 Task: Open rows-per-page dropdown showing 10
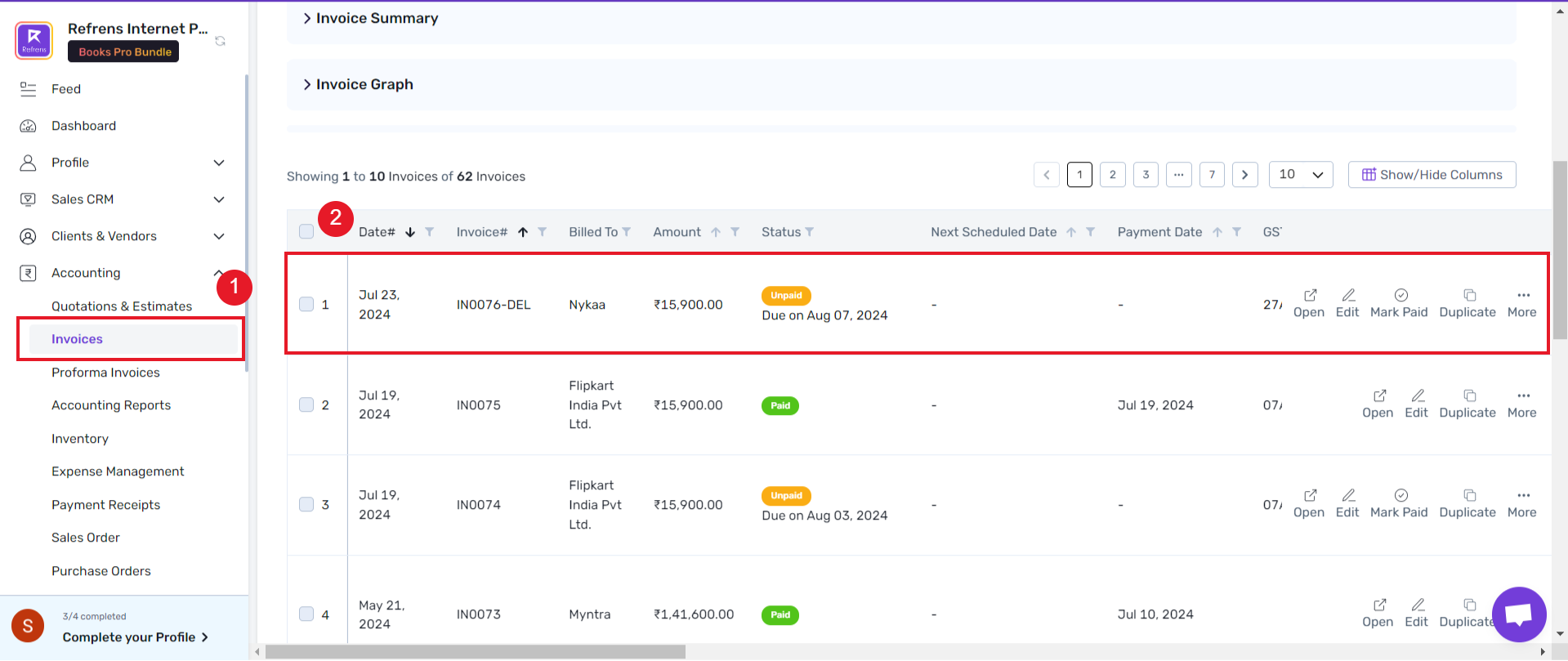click(x=1301, y=174)
